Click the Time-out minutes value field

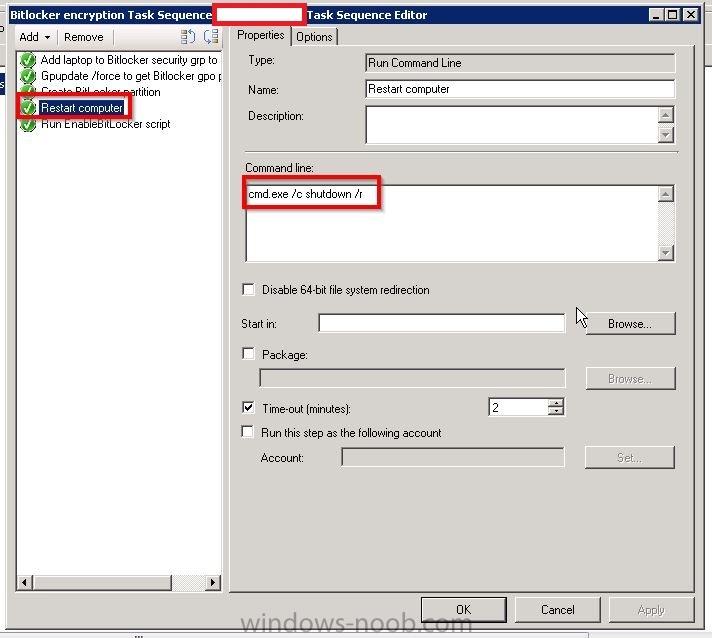click(518, 407)
